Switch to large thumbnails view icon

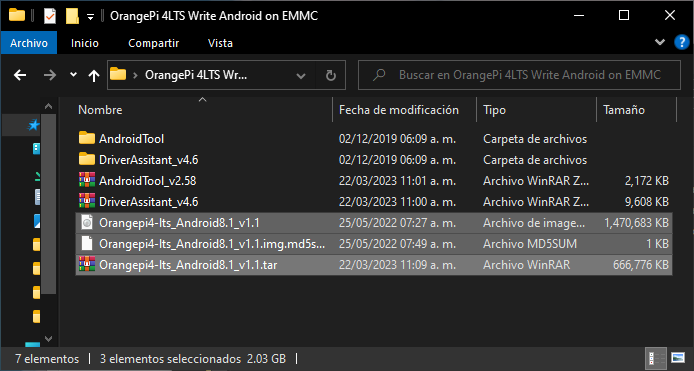point(678,358)
